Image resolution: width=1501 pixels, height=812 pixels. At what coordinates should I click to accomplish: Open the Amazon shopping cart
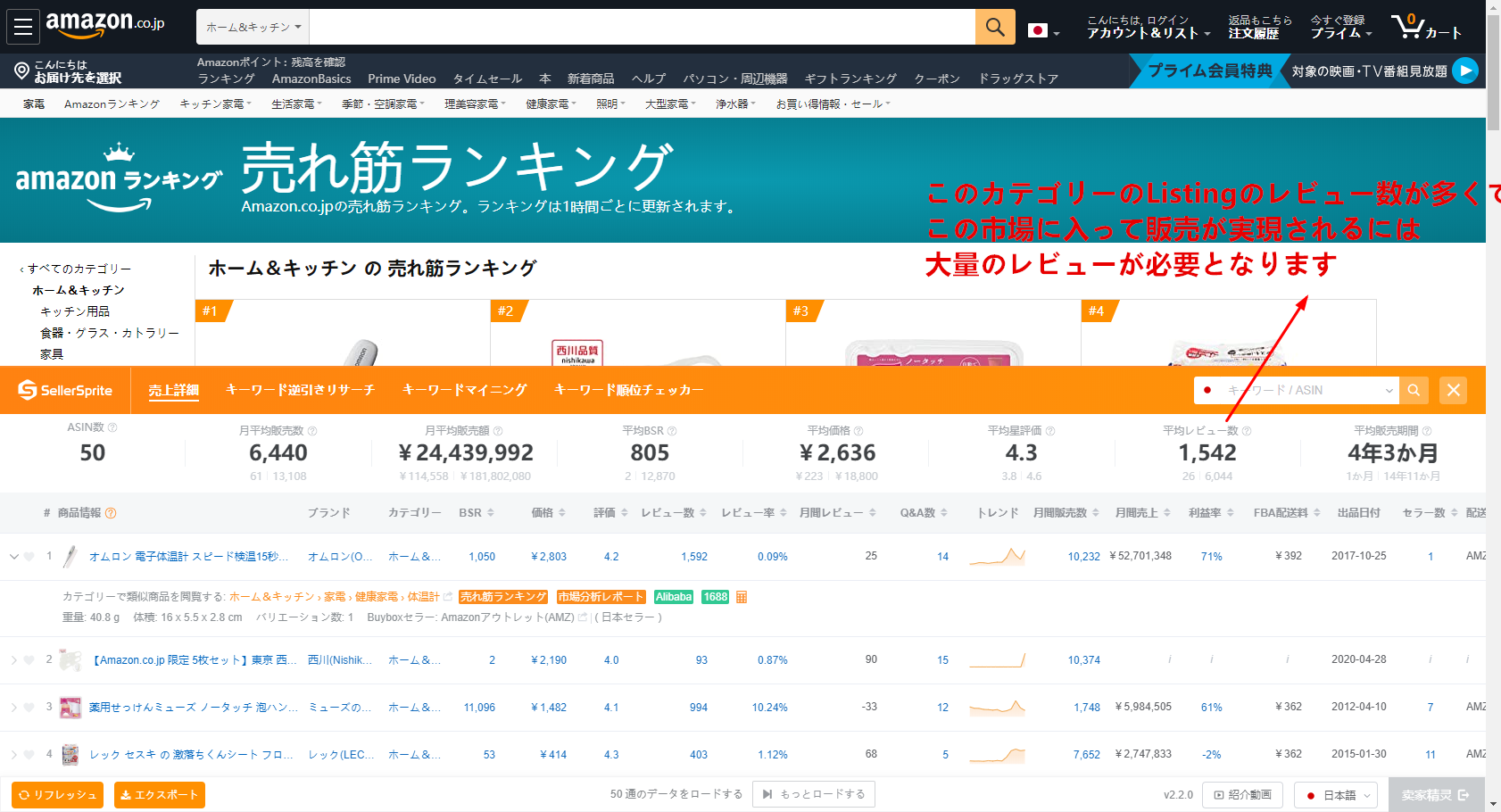(1425, 27)
